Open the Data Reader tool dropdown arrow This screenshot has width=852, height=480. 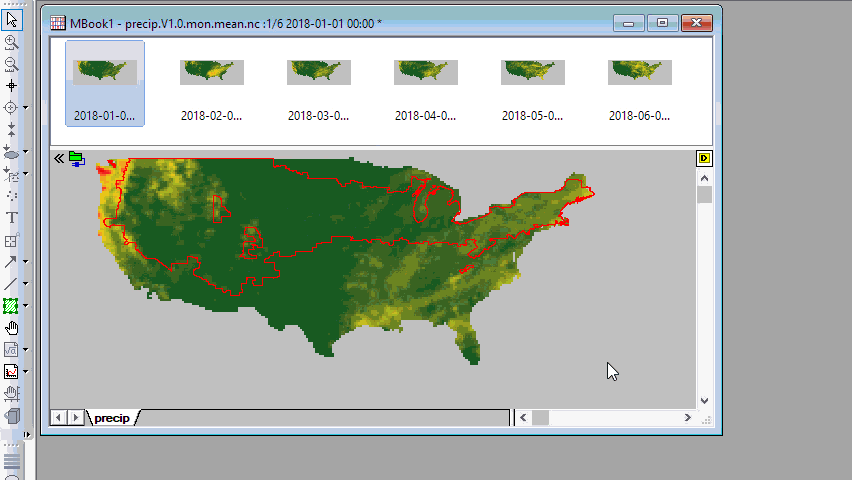(25, 108)
